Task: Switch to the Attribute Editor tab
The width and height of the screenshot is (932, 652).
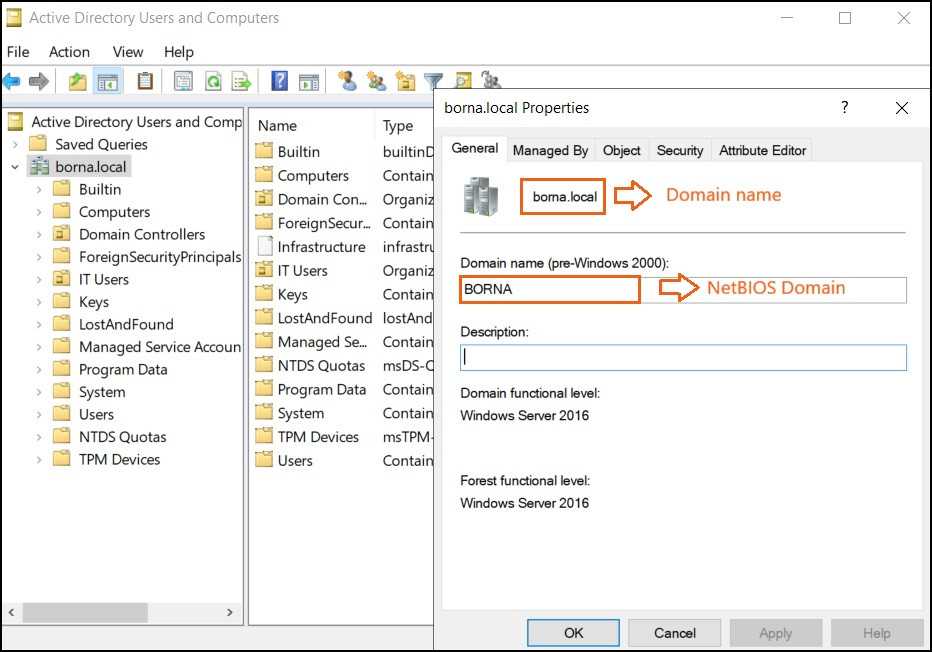Action: pyautogui.click(x=763, y=150)
